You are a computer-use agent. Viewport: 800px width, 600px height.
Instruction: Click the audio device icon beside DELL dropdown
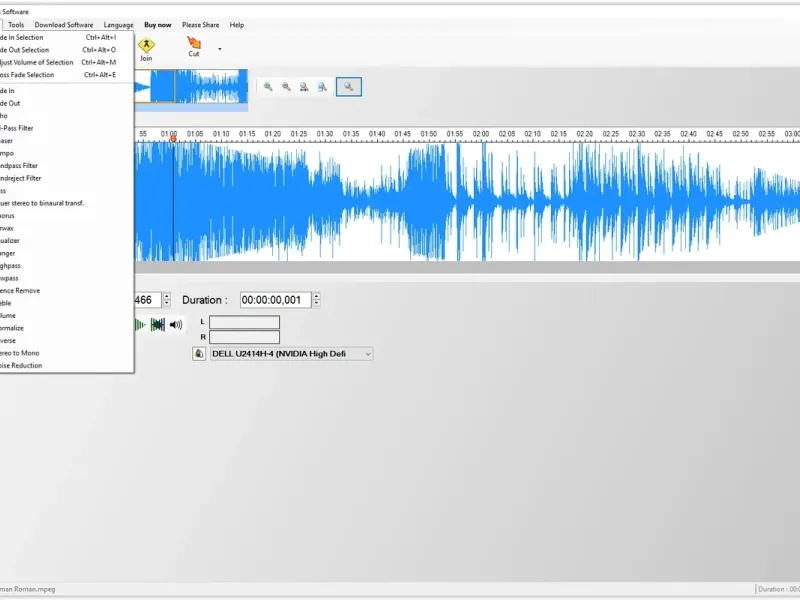(x=199, y=354)
